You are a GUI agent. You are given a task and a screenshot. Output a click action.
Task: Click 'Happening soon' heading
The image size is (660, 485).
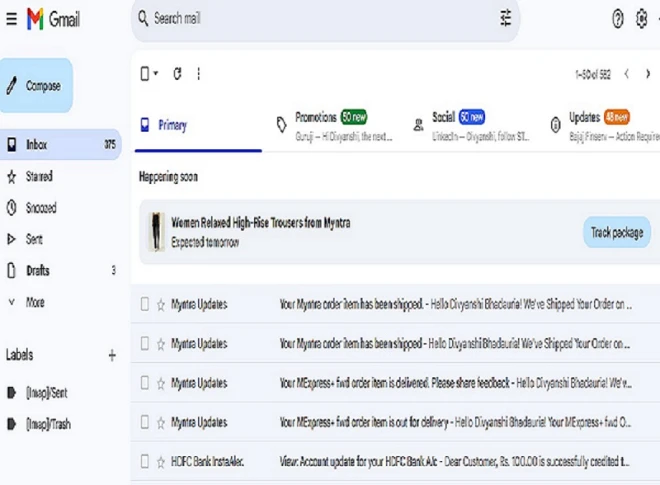click(168, 177)
